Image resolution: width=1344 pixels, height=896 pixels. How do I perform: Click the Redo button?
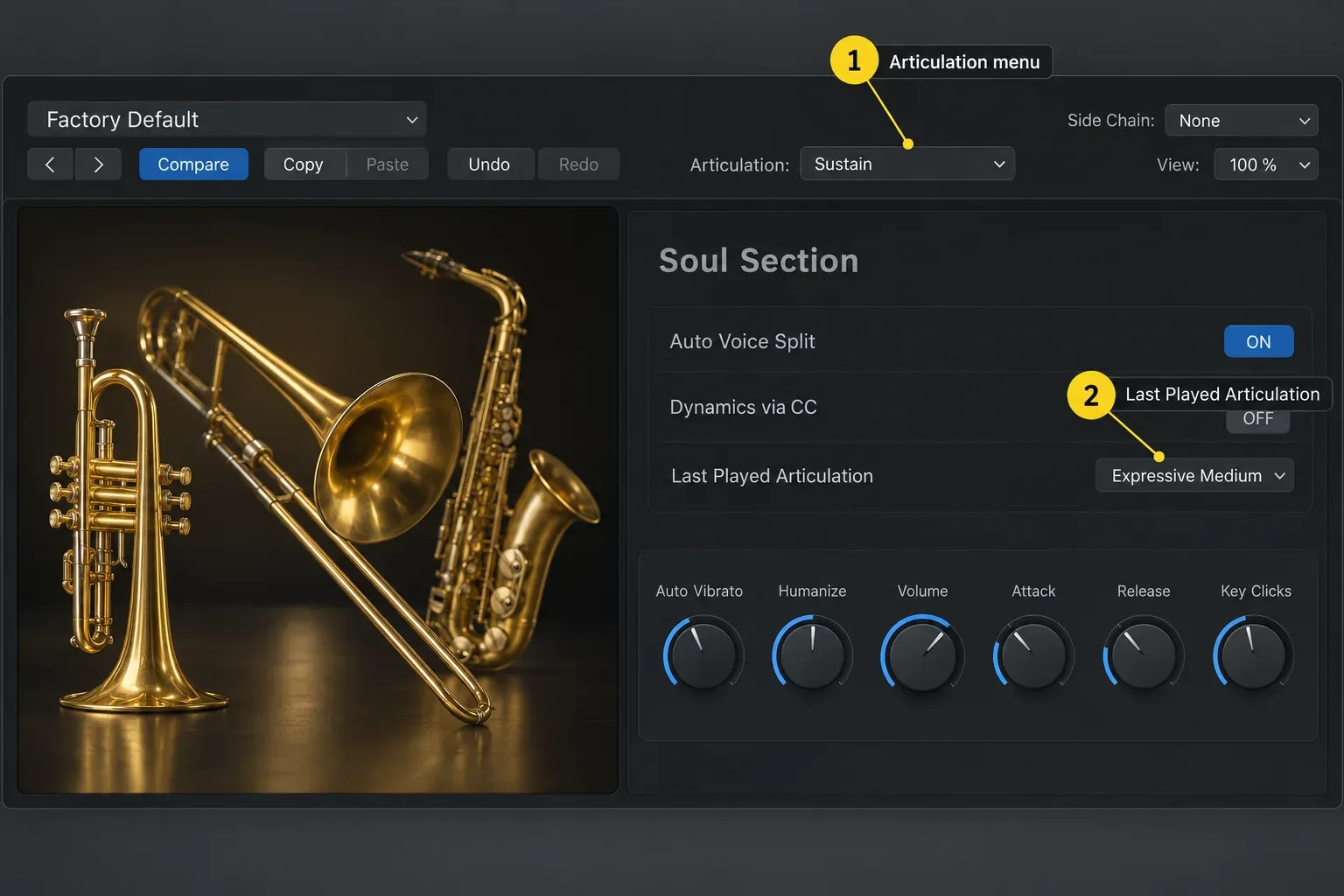578,164
